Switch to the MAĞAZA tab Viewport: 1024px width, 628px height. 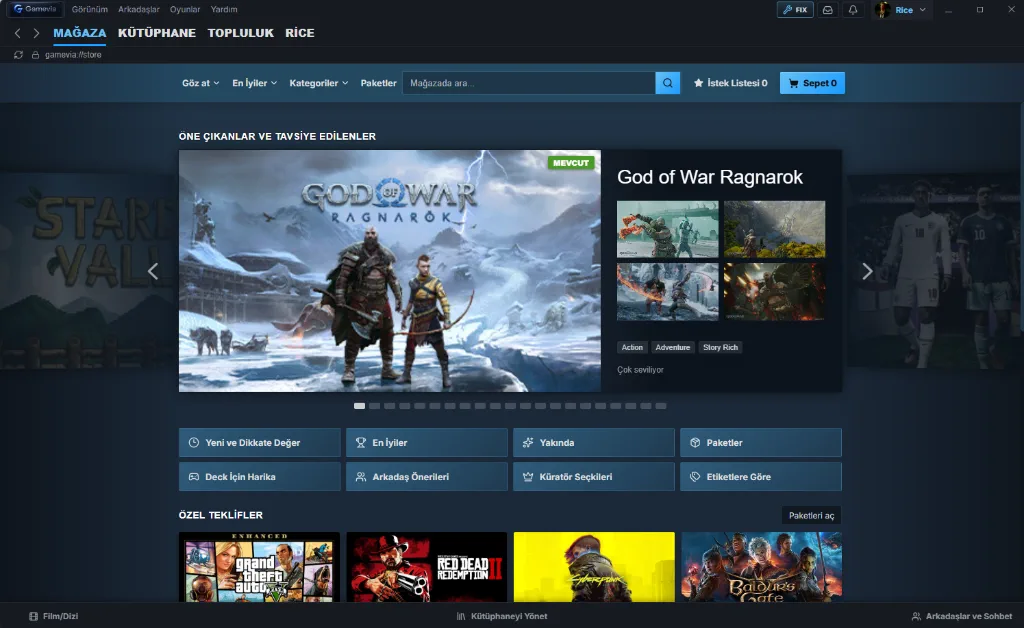point(80,33)
